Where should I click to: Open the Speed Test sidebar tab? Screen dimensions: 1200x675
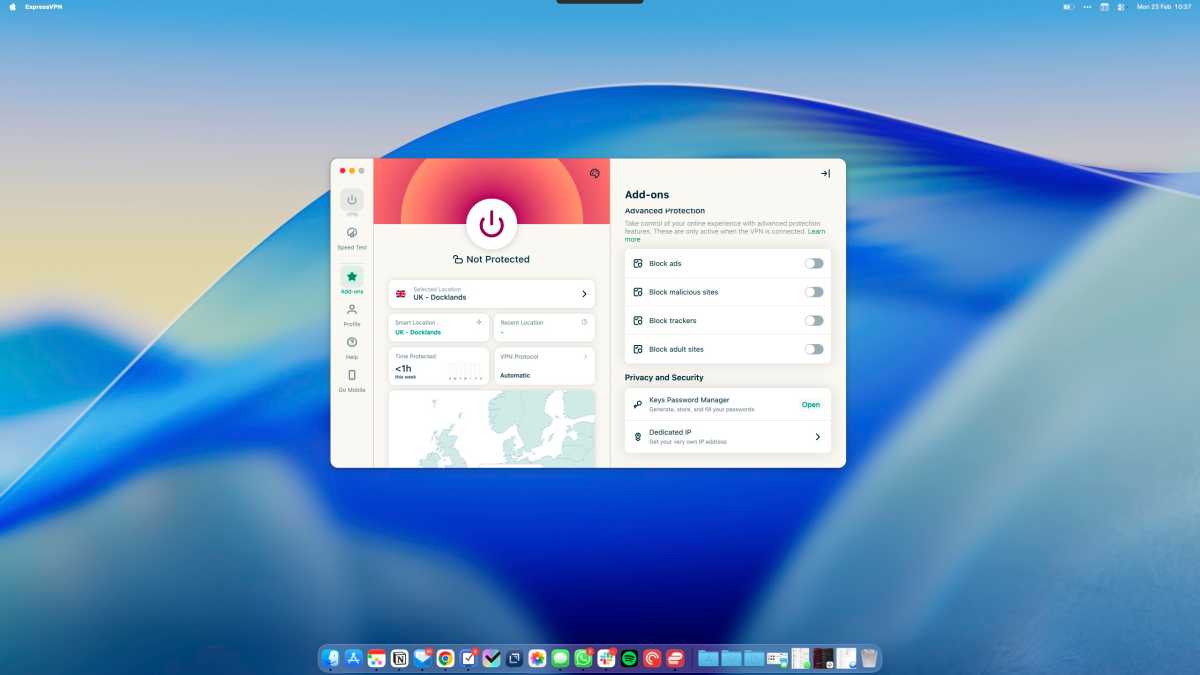click(x=352, y=238)
